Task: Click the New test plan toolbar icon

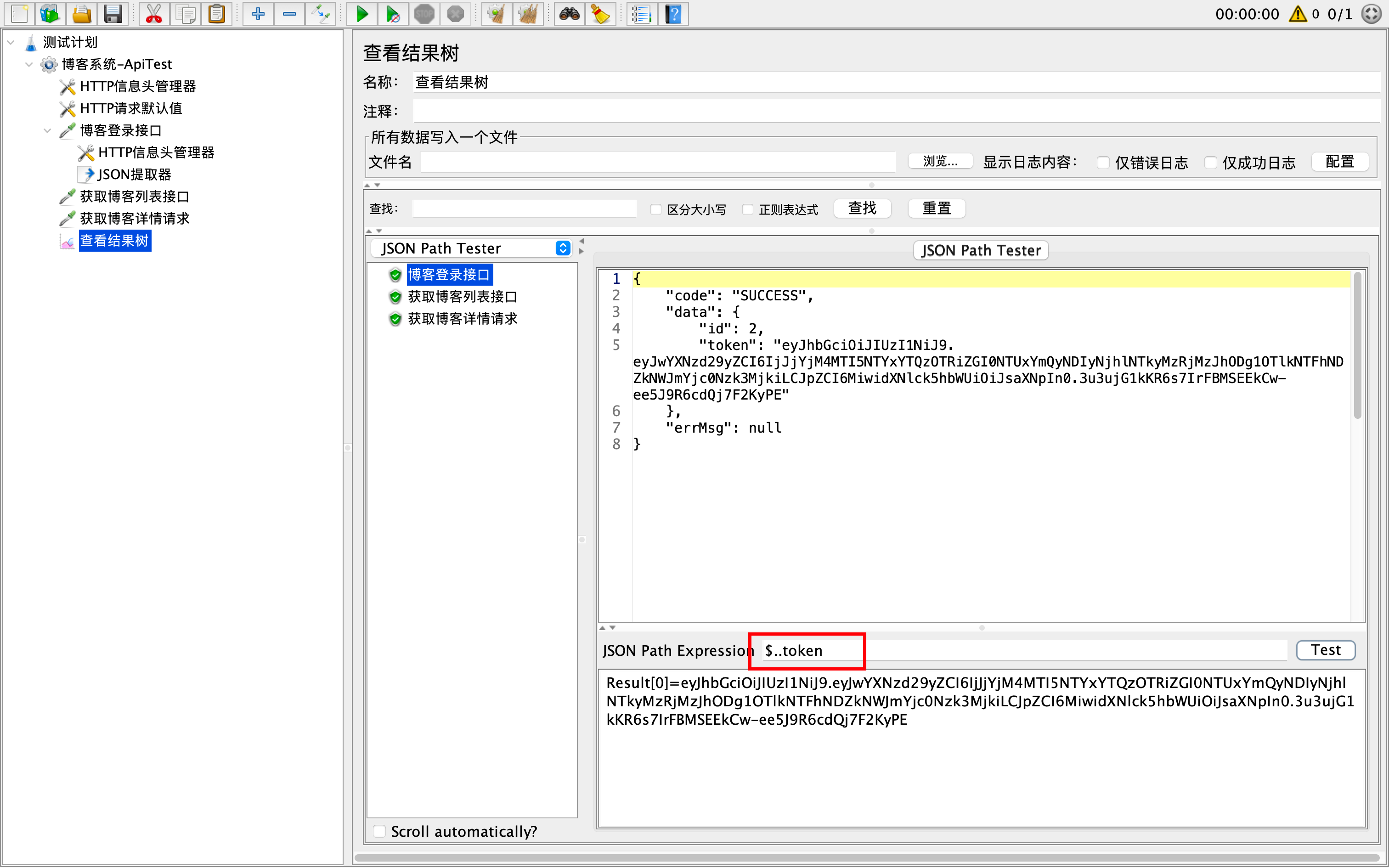Action: (19, 13)
